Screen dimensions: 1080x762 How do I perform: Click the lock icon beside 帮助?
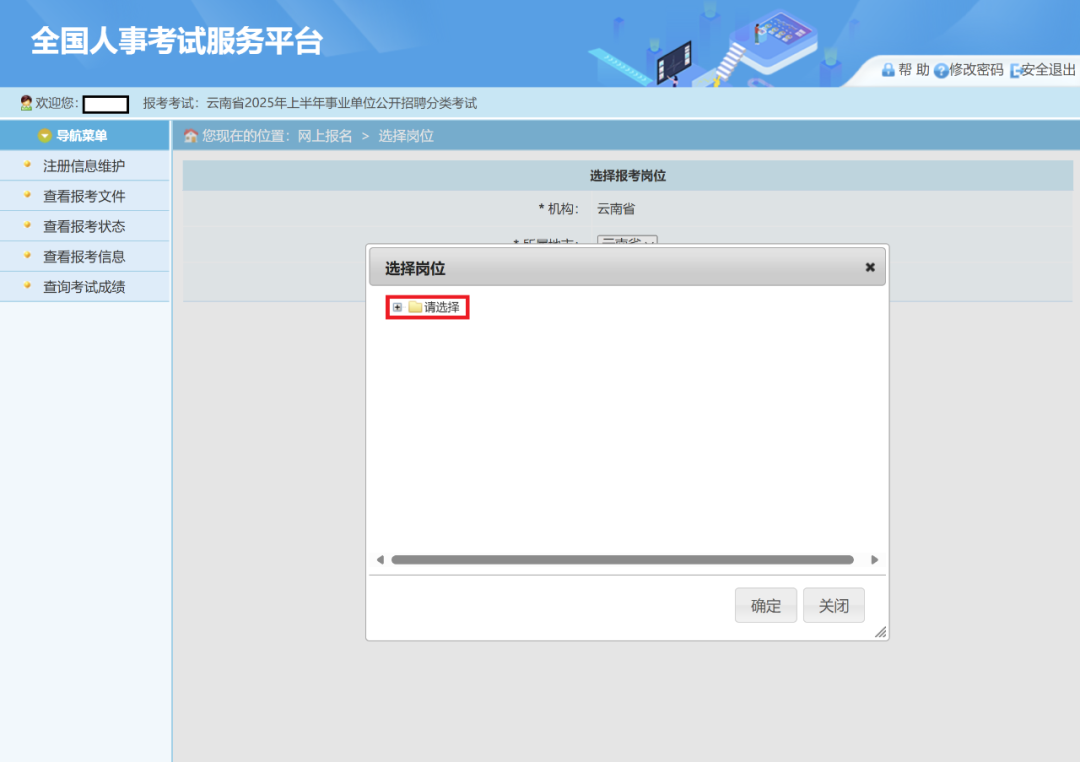[889, 70]
